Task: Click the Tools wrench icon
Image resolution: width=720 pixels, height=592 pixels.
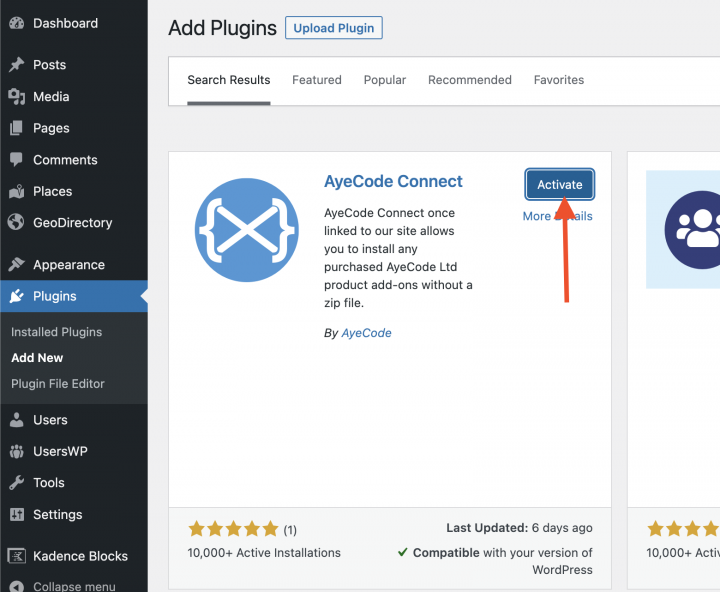Action: click(x=16, y=483)
